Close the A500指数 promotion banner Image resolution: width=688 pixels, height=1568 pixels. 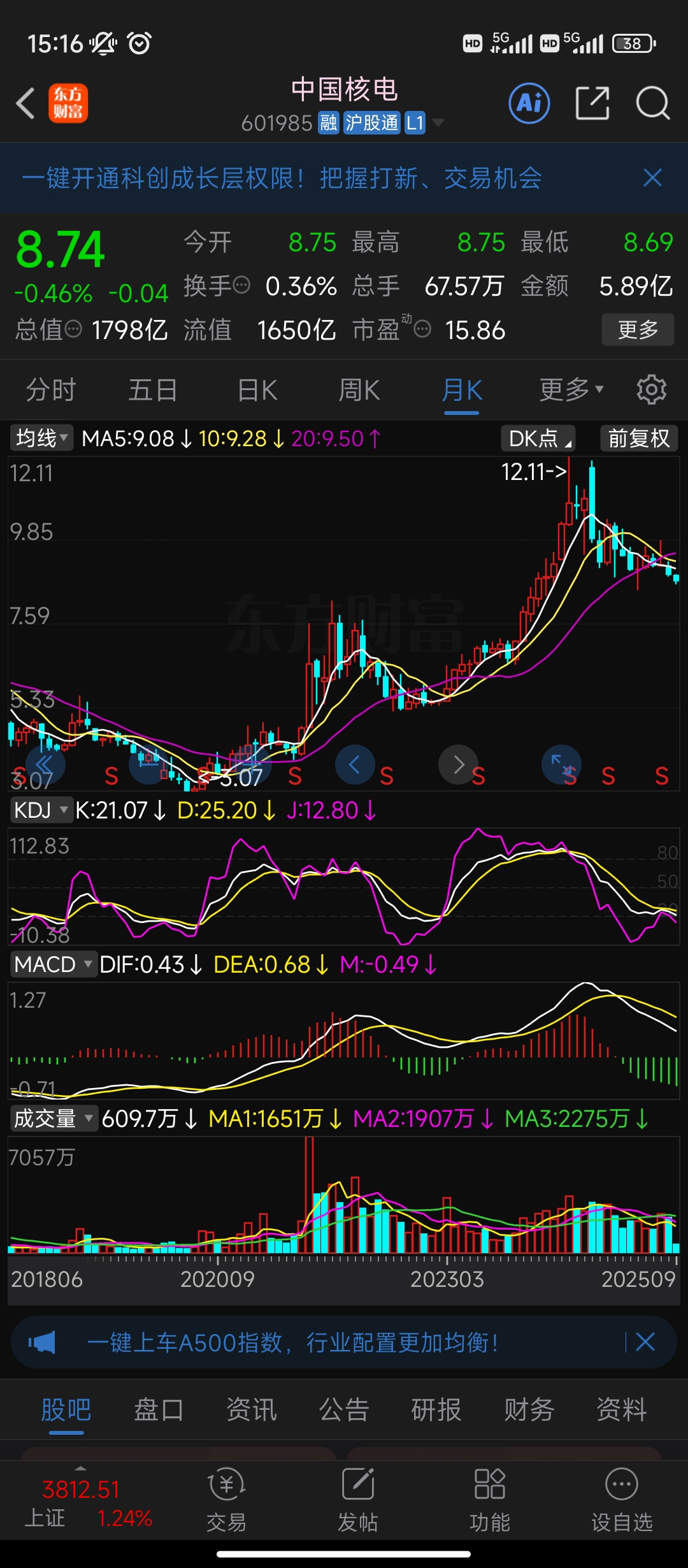pyautogui.click(x=645, y=1342)
